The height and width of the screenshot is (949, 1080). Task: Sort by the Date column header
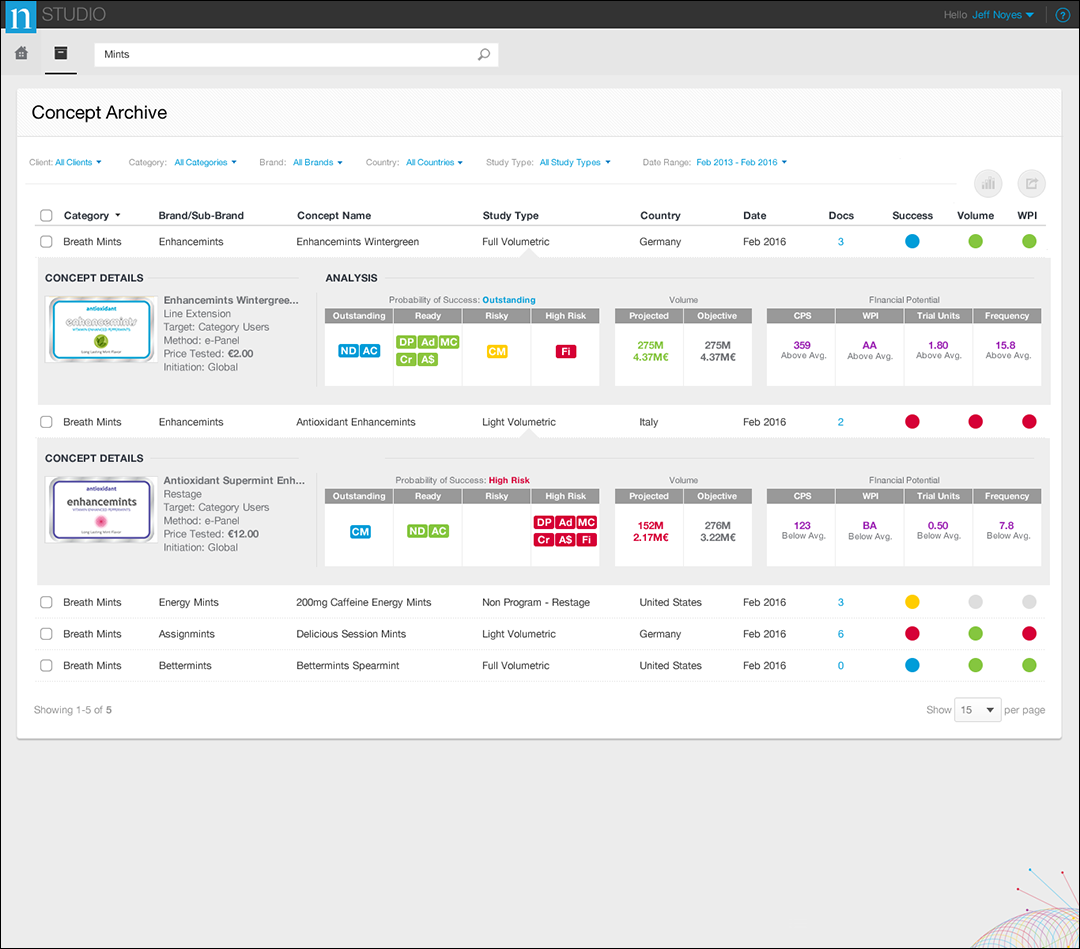click(x=755, y=216)
